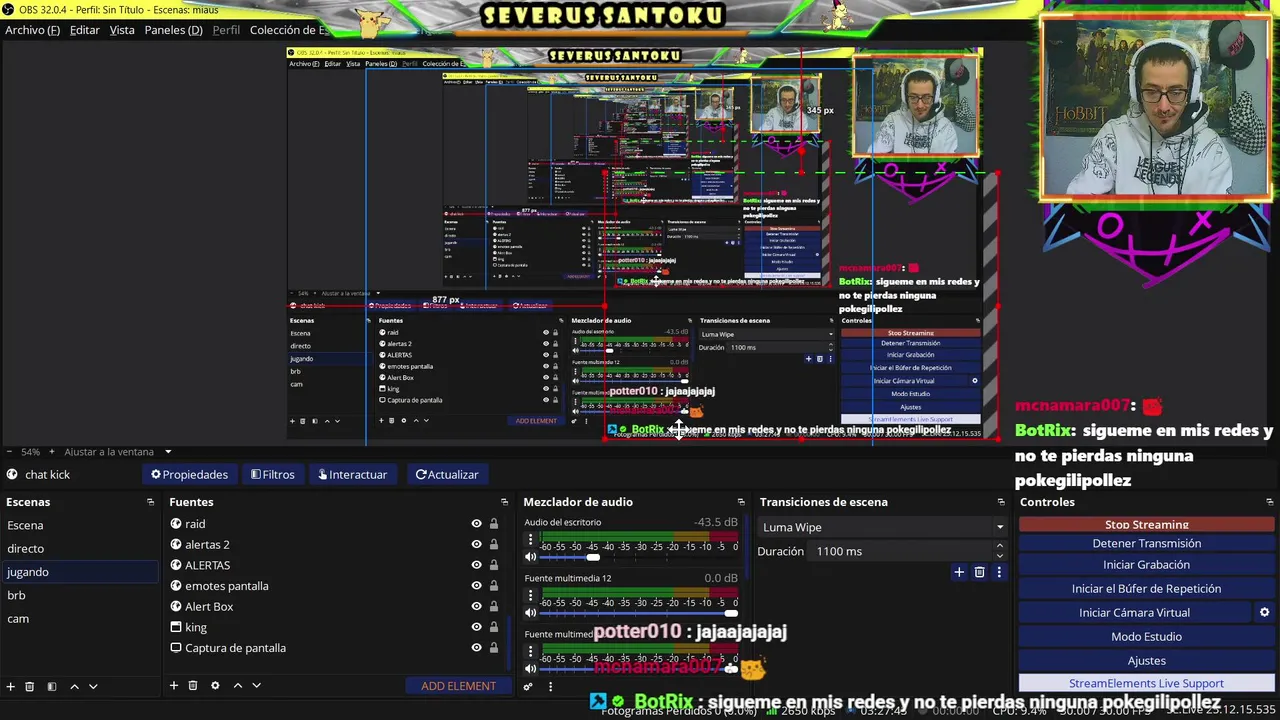The width and height of the screenshot is (1280, 720).
Task: Open transition properties three-dots icon
Action: pos(998,572)
